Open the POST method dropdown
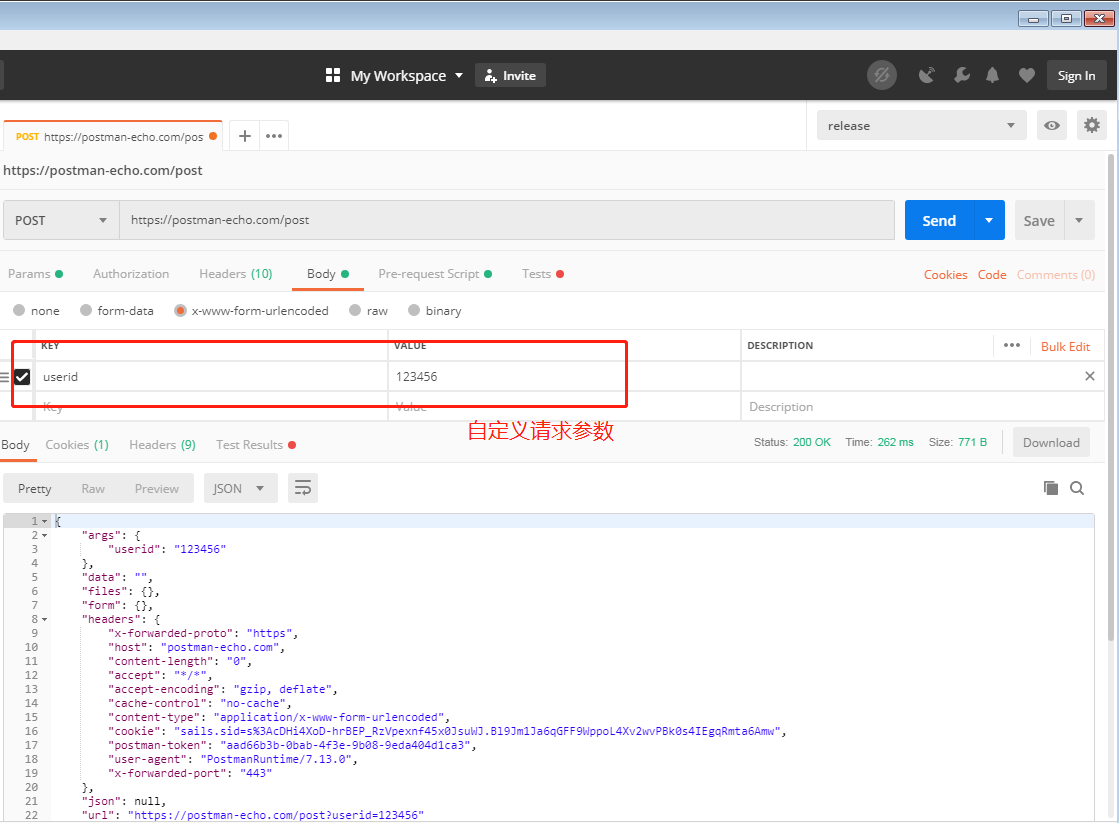The image size is (1119, 823). click(x=61, y=221)
